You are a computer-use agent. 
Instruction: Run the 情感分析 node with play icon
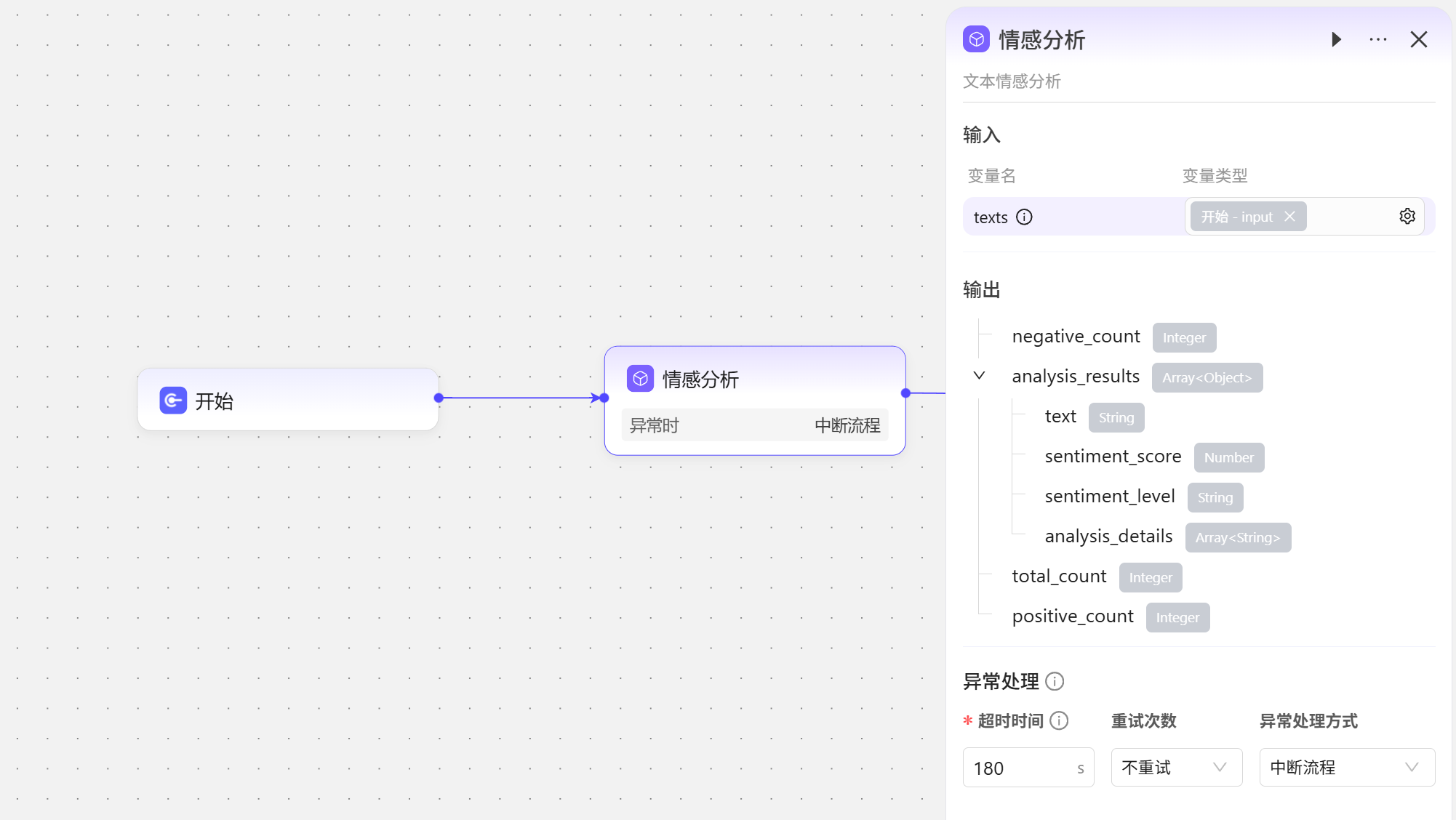1336,39
